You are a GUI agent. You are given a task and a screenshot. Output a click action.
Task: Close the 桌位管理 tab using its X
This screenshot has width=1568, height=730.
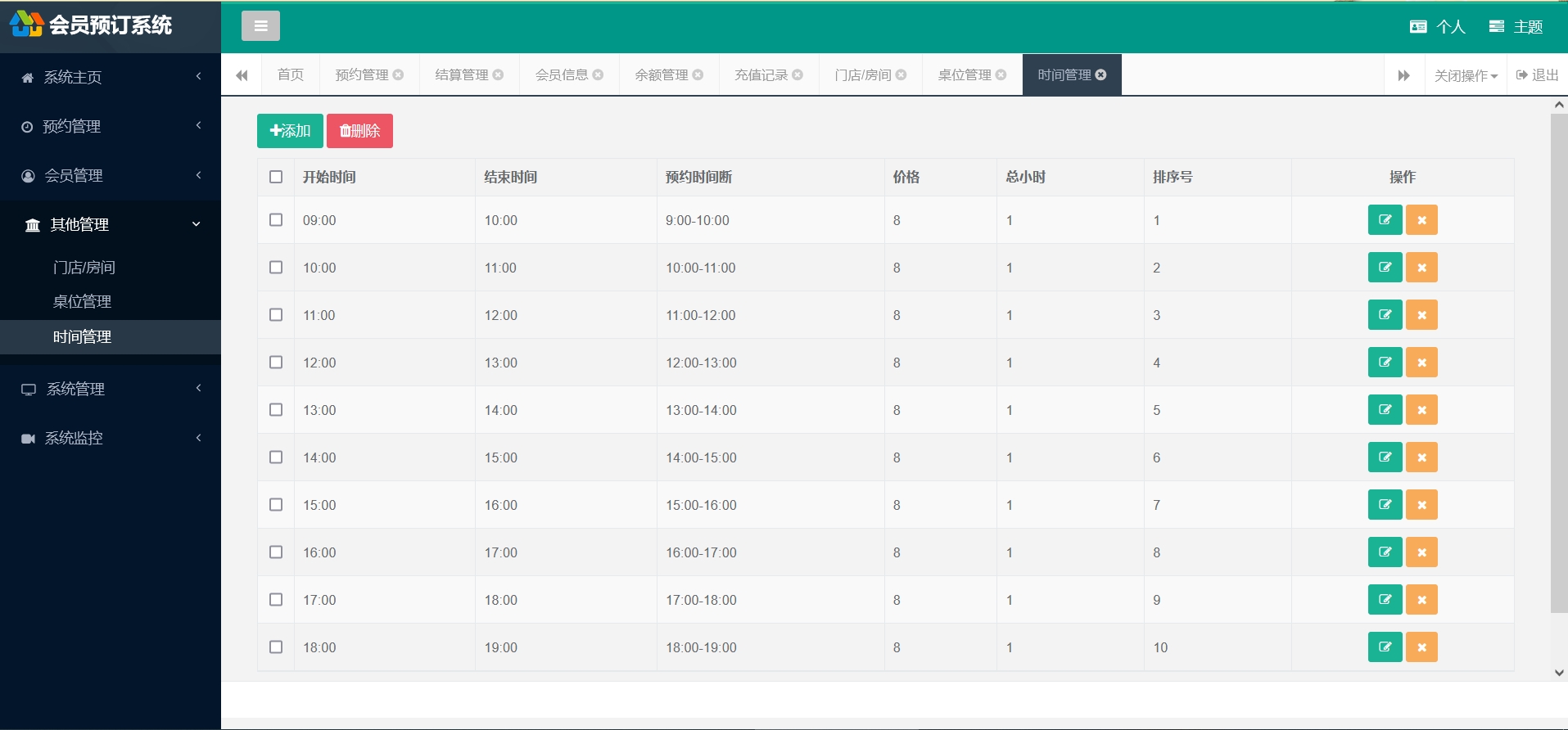pyautogui.click(x=1001, y=74)
